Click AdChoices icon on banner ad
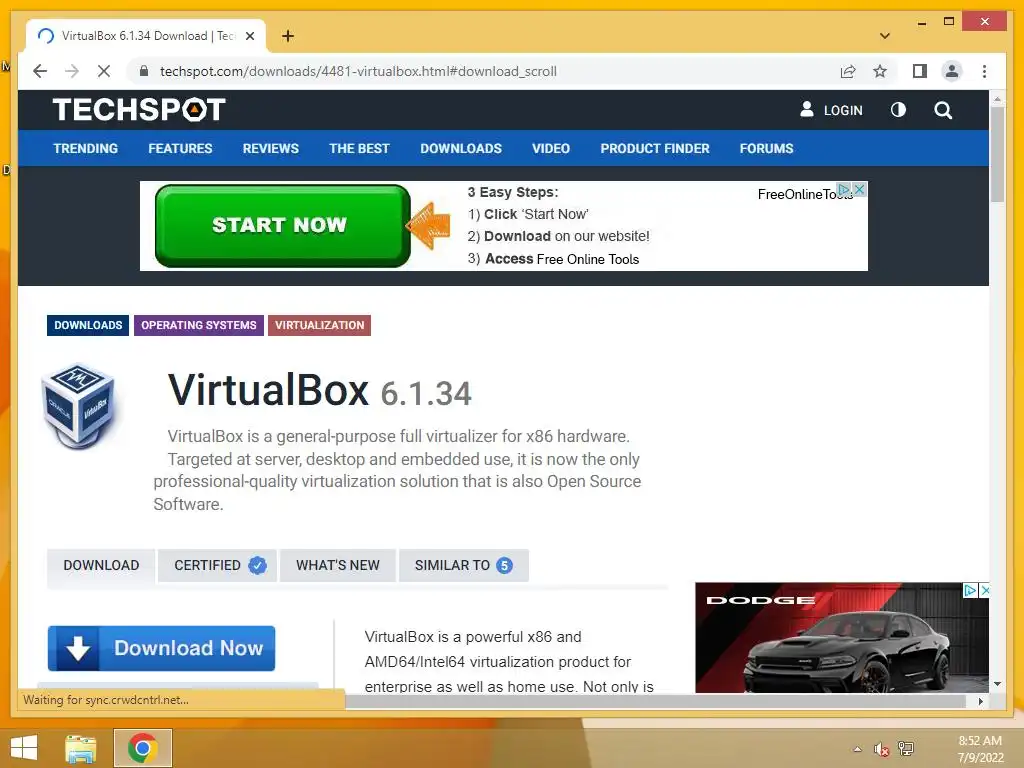This screenshot has height=768, width=1024. pos(845,189)
